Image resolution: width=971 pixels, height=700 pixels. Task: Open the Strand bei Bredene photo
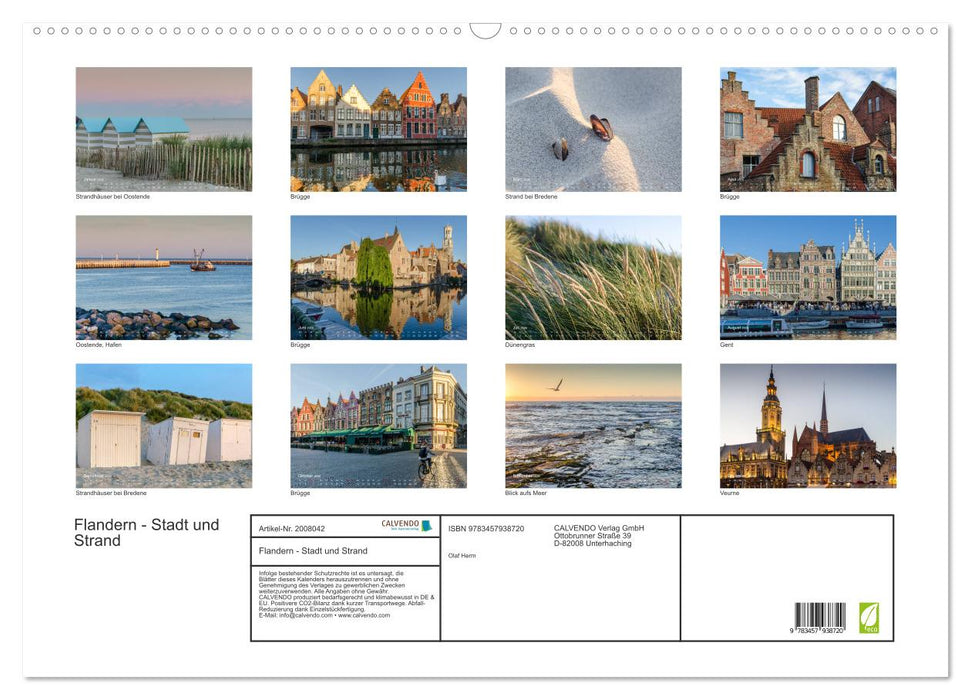592,128
